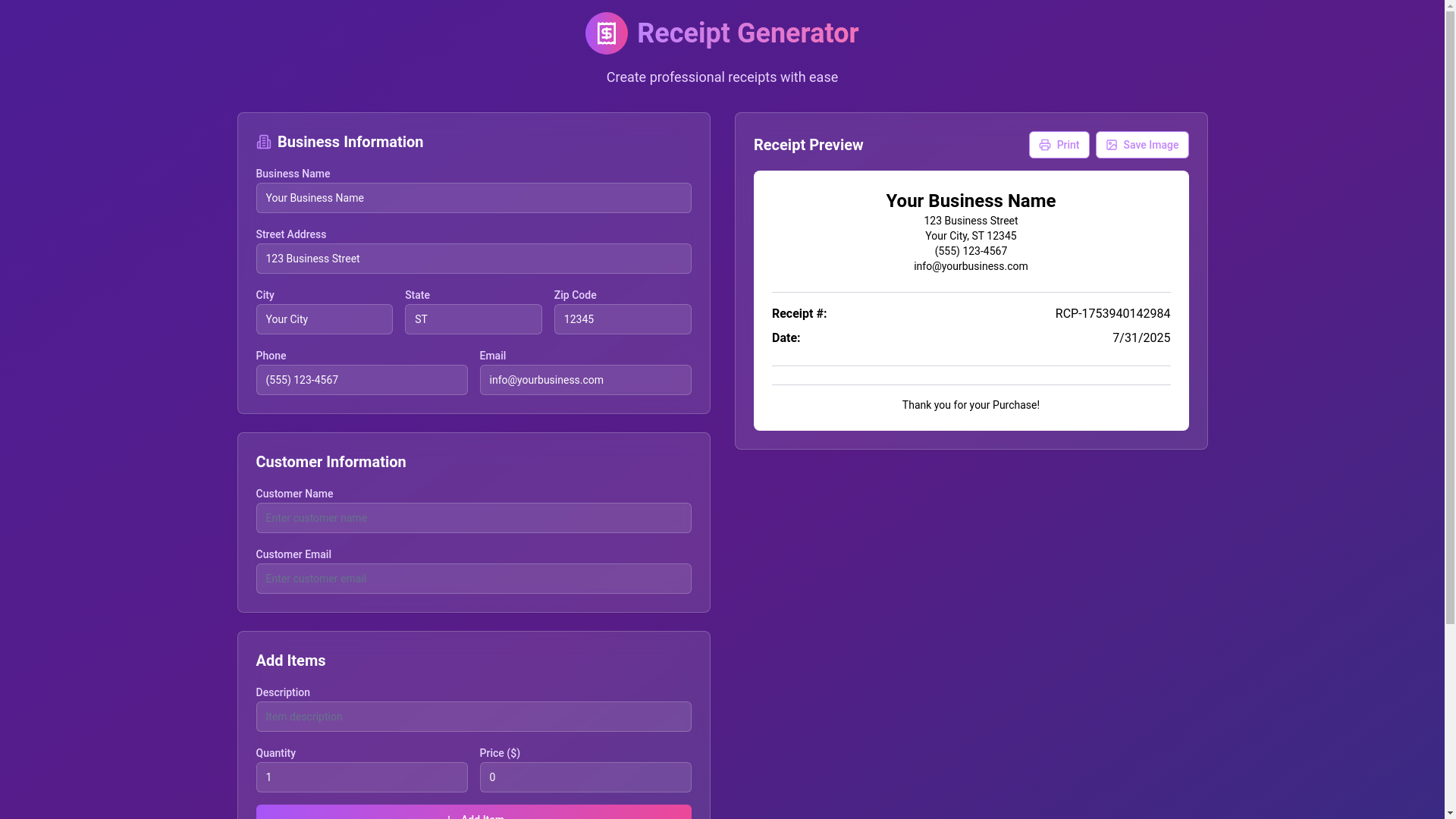Click 'Thank you for your Purchase!' text
Viewport: 1456px width, 819px height.
coord(971,405)
